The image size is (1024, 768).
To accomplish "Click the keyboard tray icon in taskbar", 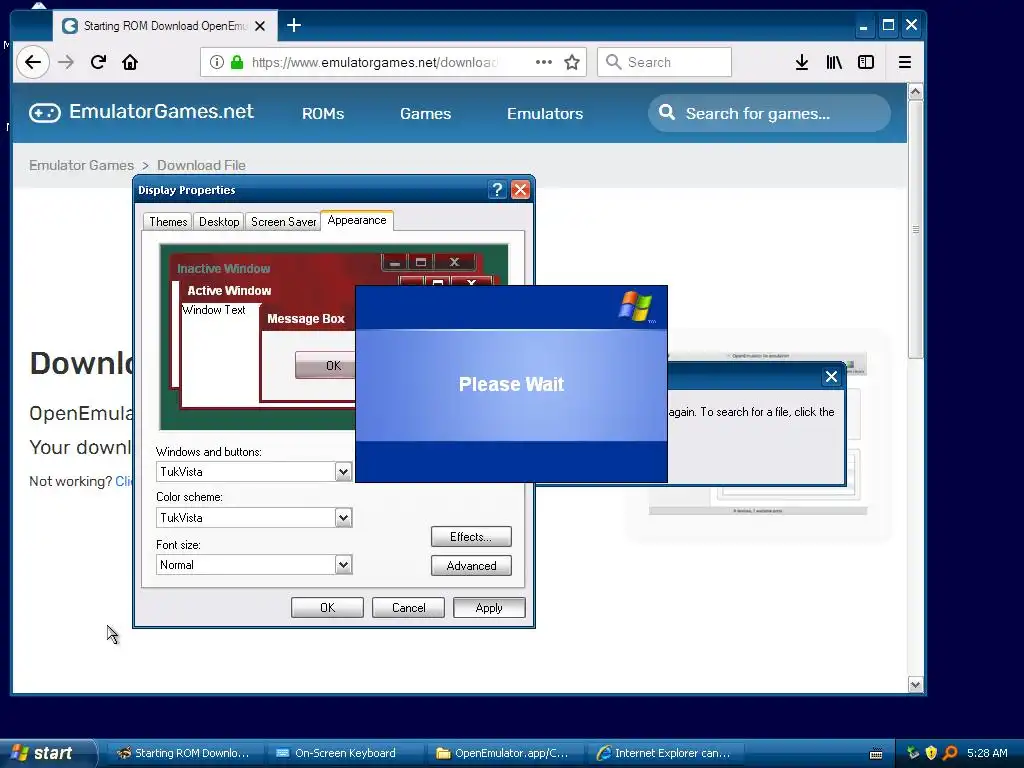I will coord(876,754).
